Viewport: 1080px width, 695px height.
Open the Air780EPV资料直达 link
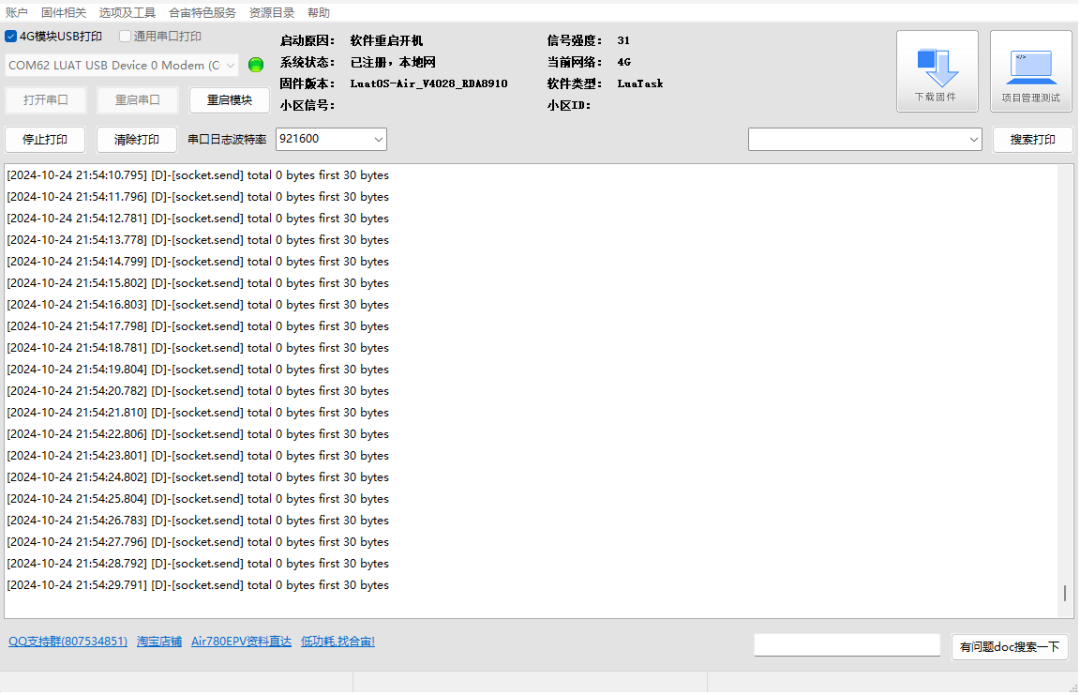[x=241, y=641]
